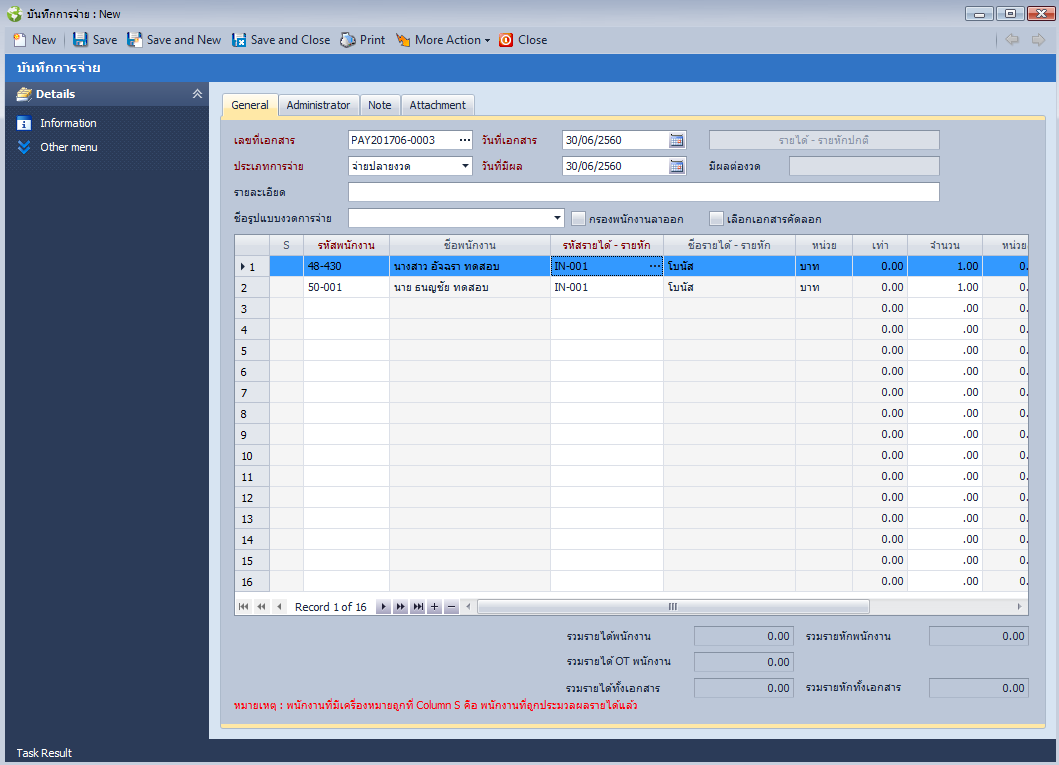
Task: Click the Save disk icon
Action: (x=80, y=40)
